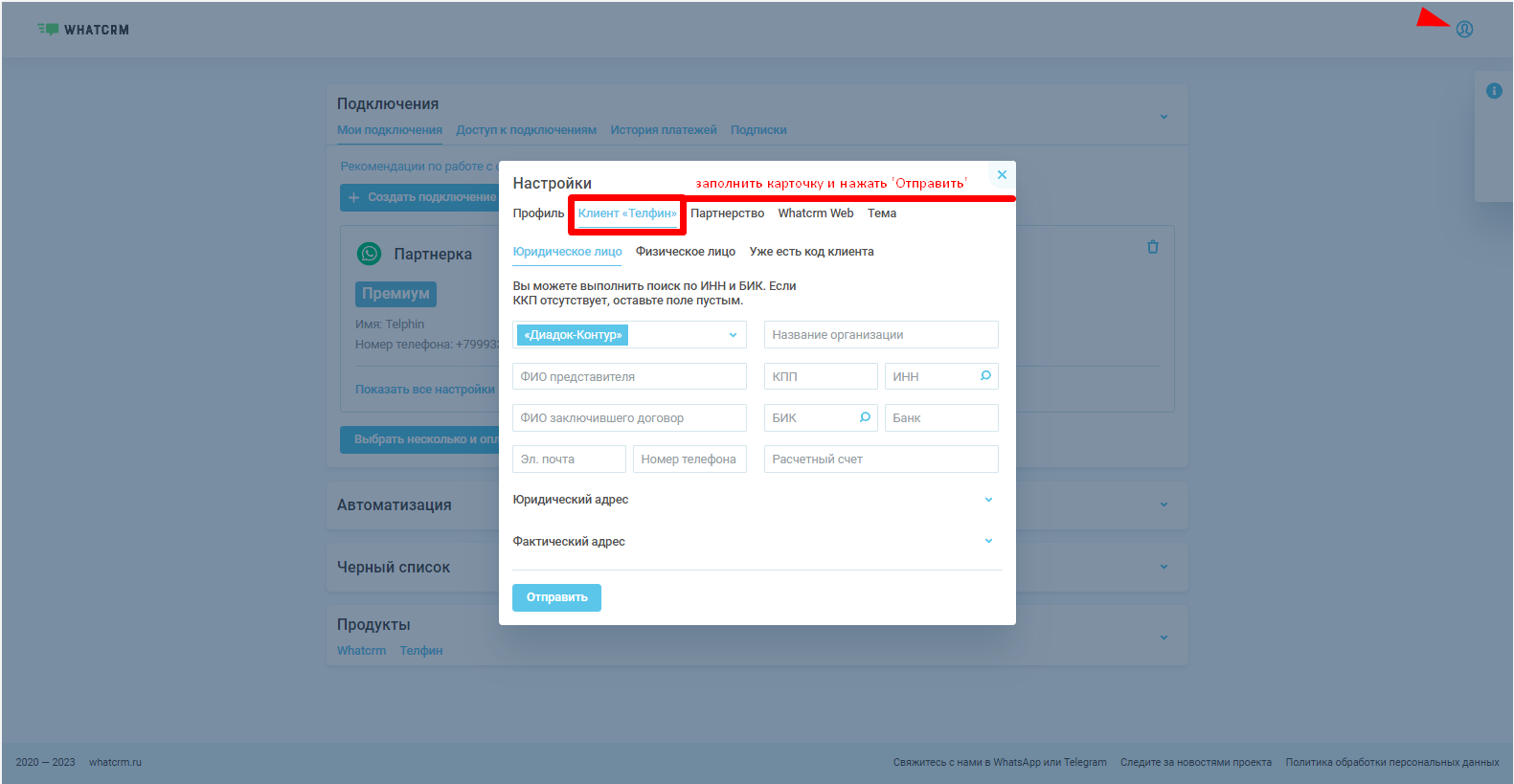Click the BIK search magnifier icon

[865, 417]
